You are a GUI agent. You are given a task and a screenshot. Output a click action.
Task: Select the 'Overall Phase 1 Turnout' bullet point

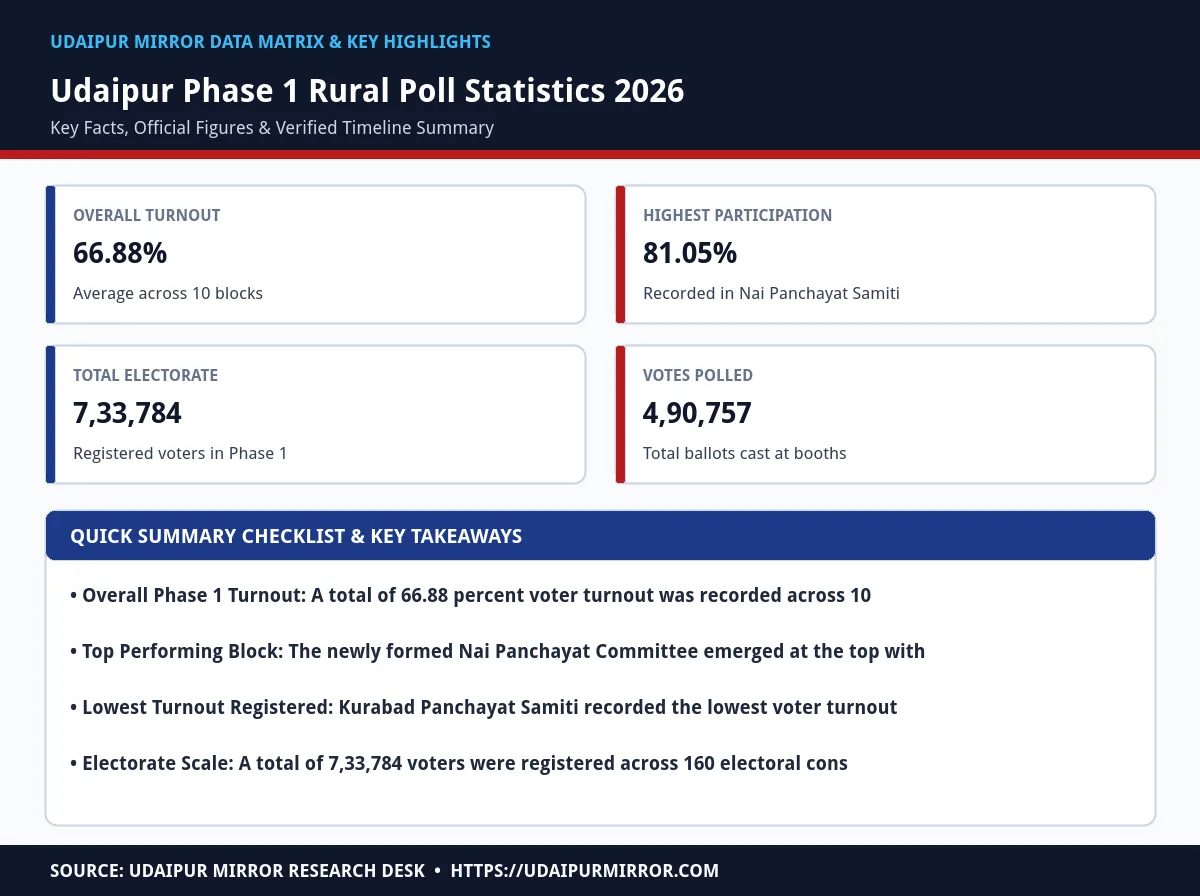pos(470,596)
